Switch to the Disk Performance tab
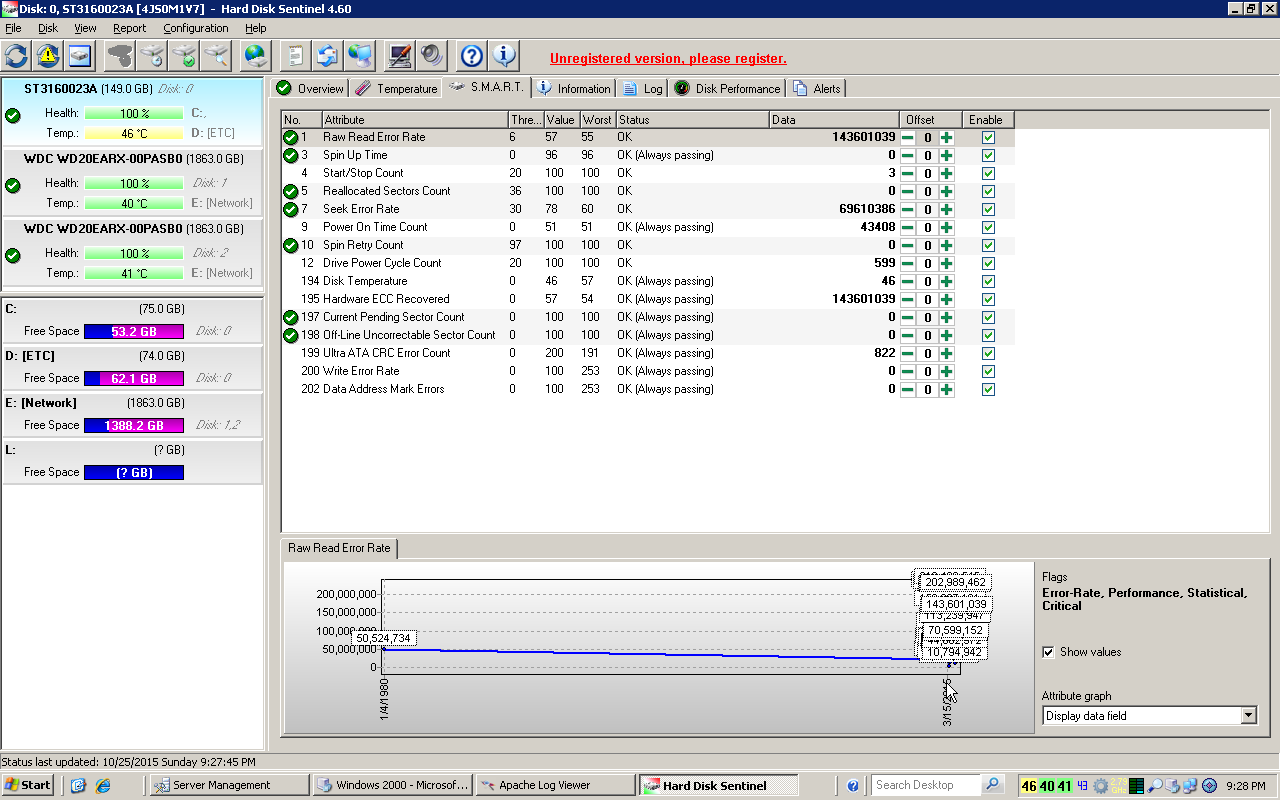 728,88
